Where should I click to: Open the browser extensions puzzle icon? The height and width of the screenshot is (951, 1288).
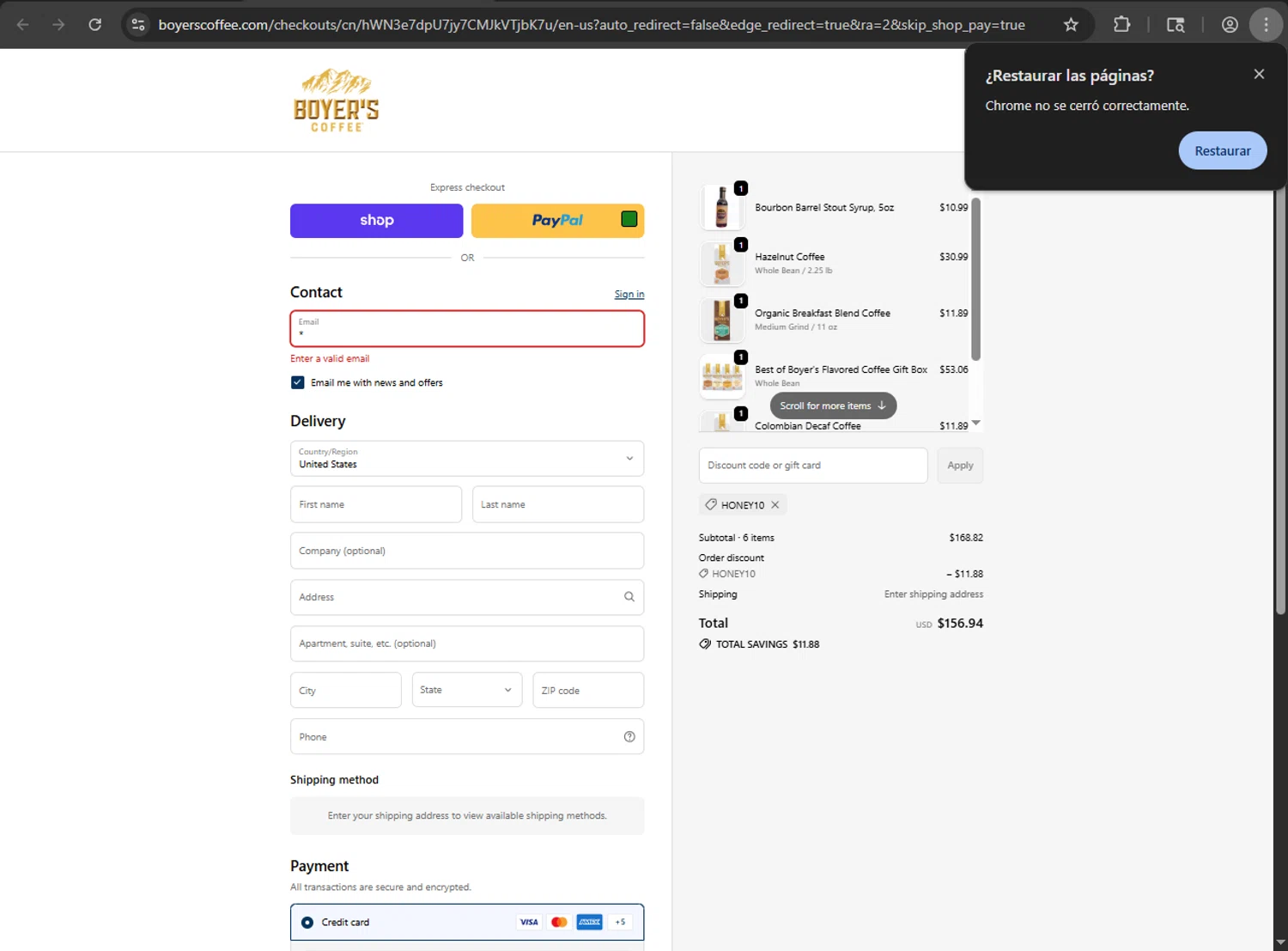coord(1121,25)
